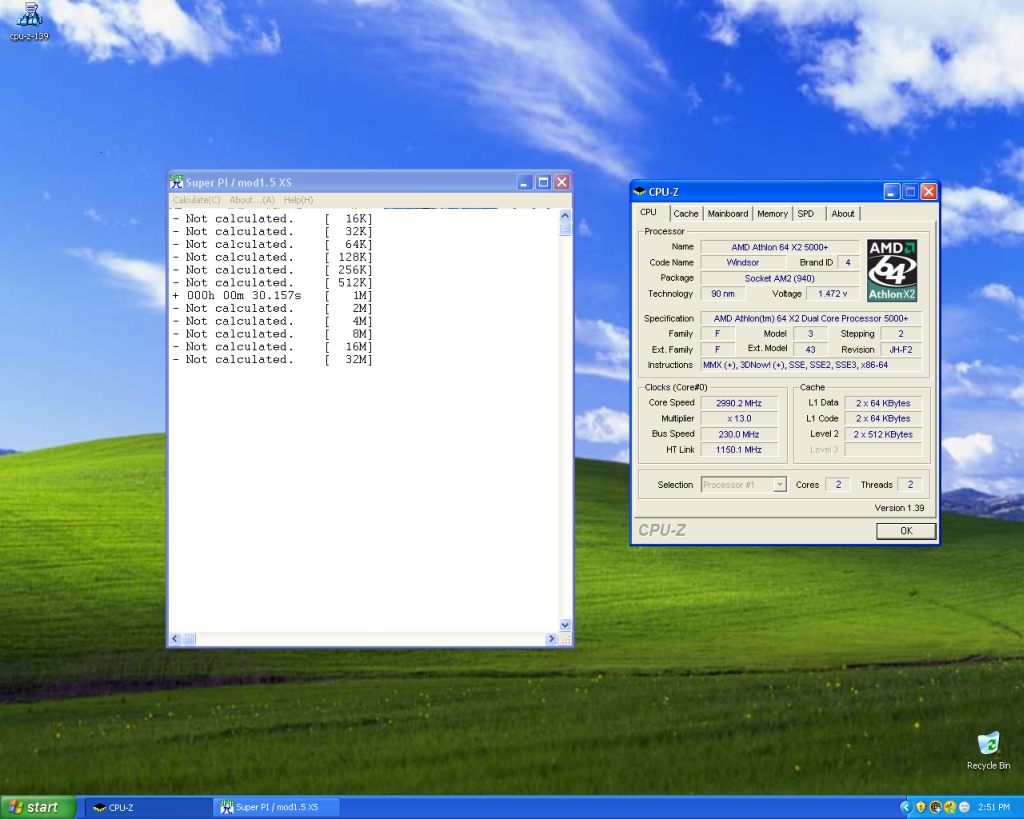The image size is (1024, 819).
Task: Switch to the Mainboard tab
Action: (728, 214)
